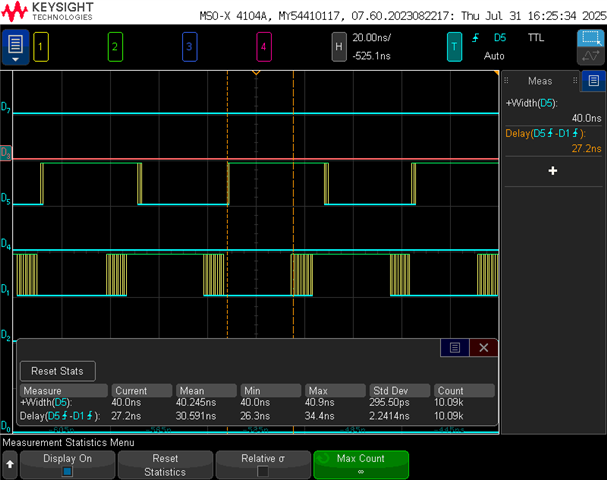The width and height of the screenshot is (607, 480).
Task: Select the D2 channel label
Action: click(5, 335)
